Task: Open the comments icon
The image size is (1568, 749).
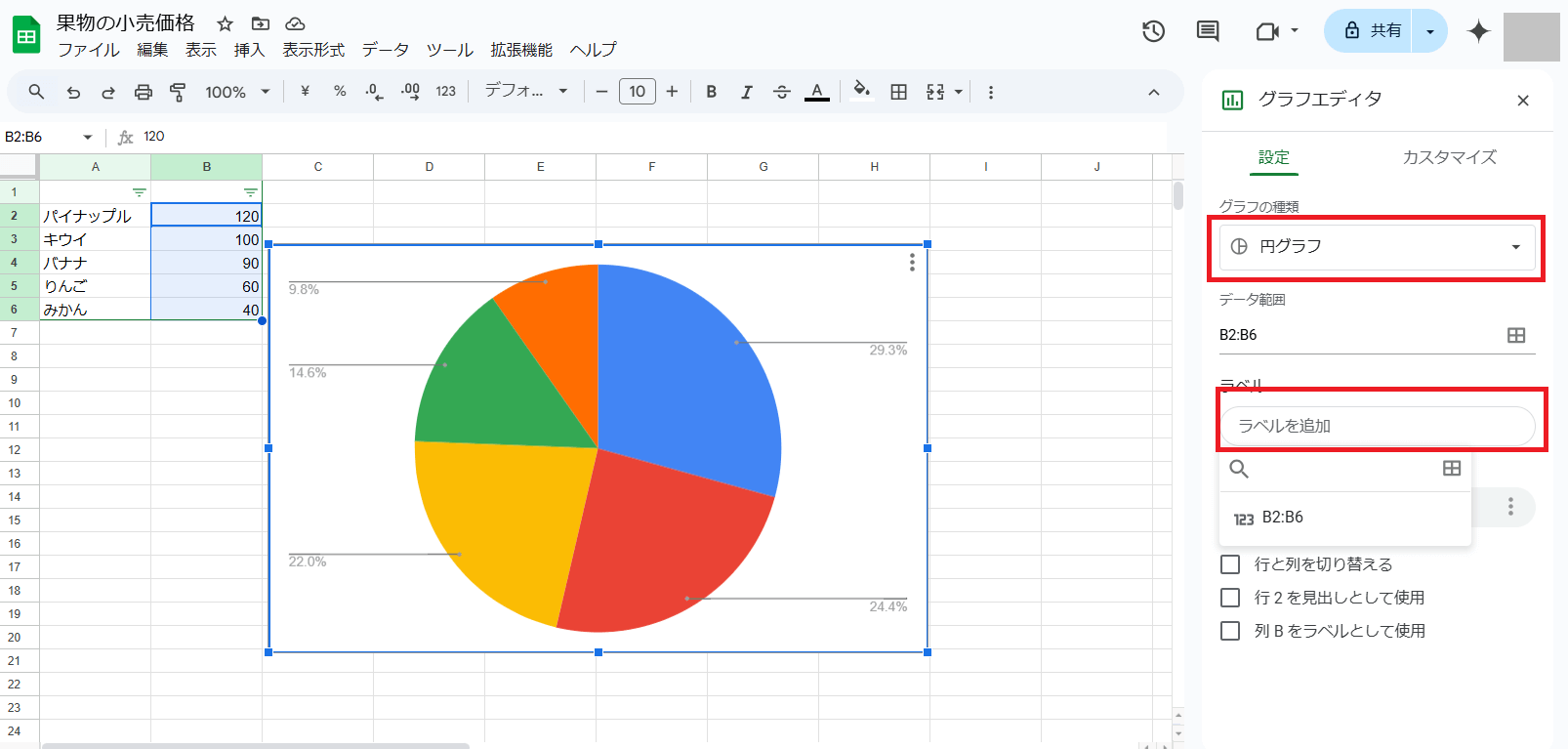Action: coord(1208,31)
